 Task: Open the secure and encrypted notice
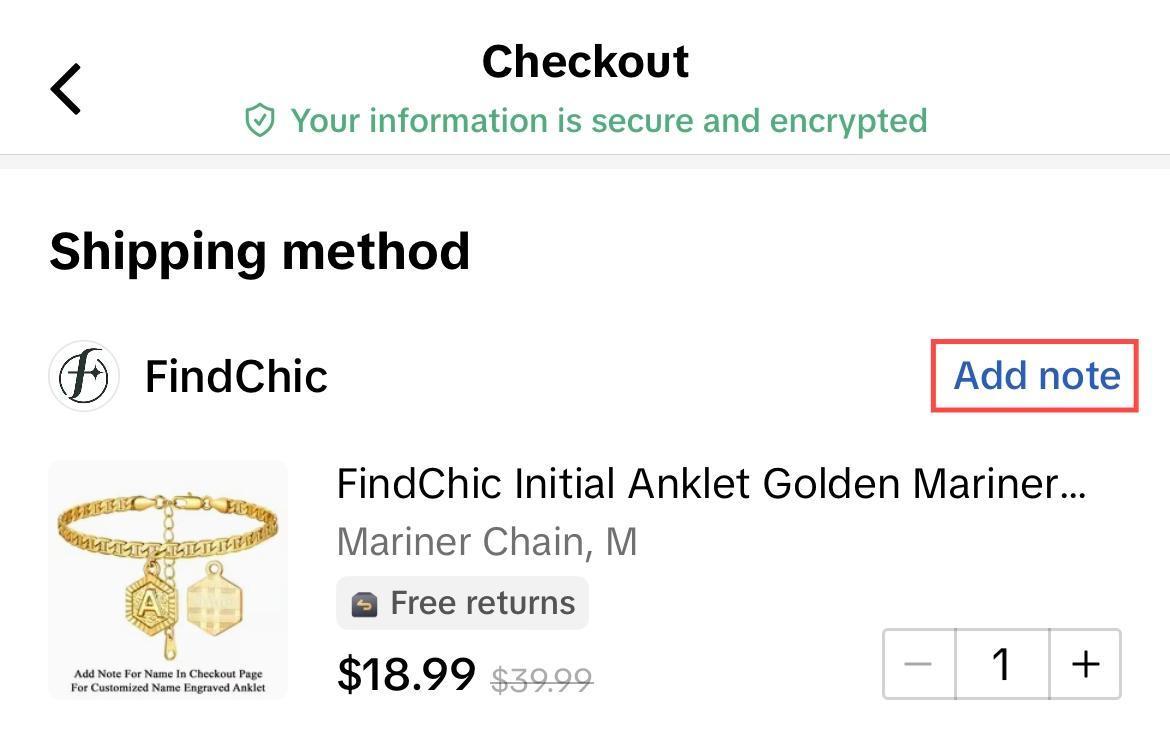608,120
